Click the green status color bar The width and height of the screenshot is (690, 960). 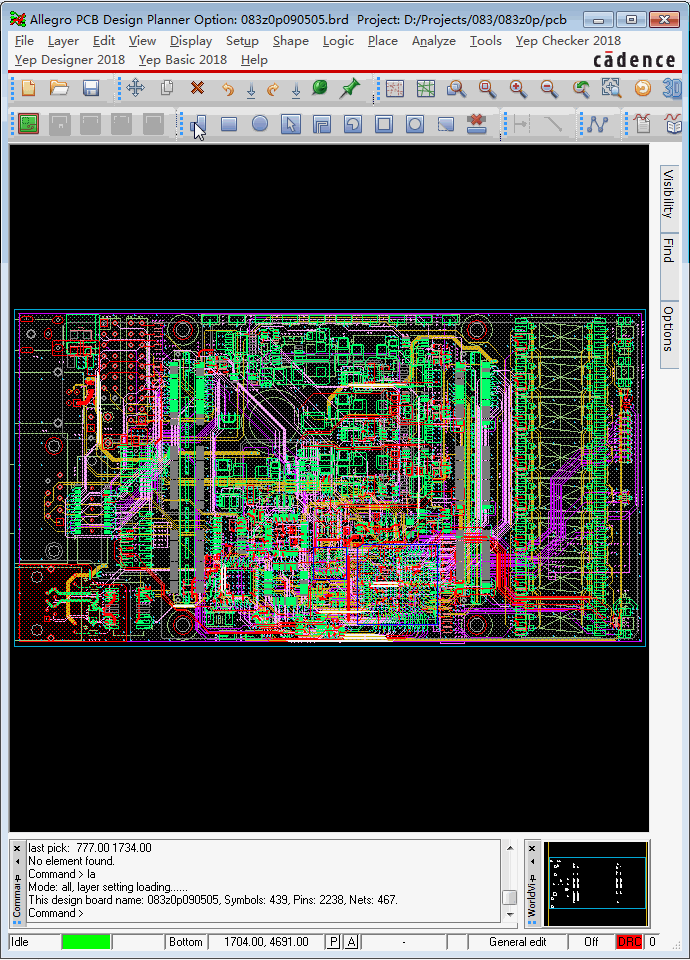86,942
